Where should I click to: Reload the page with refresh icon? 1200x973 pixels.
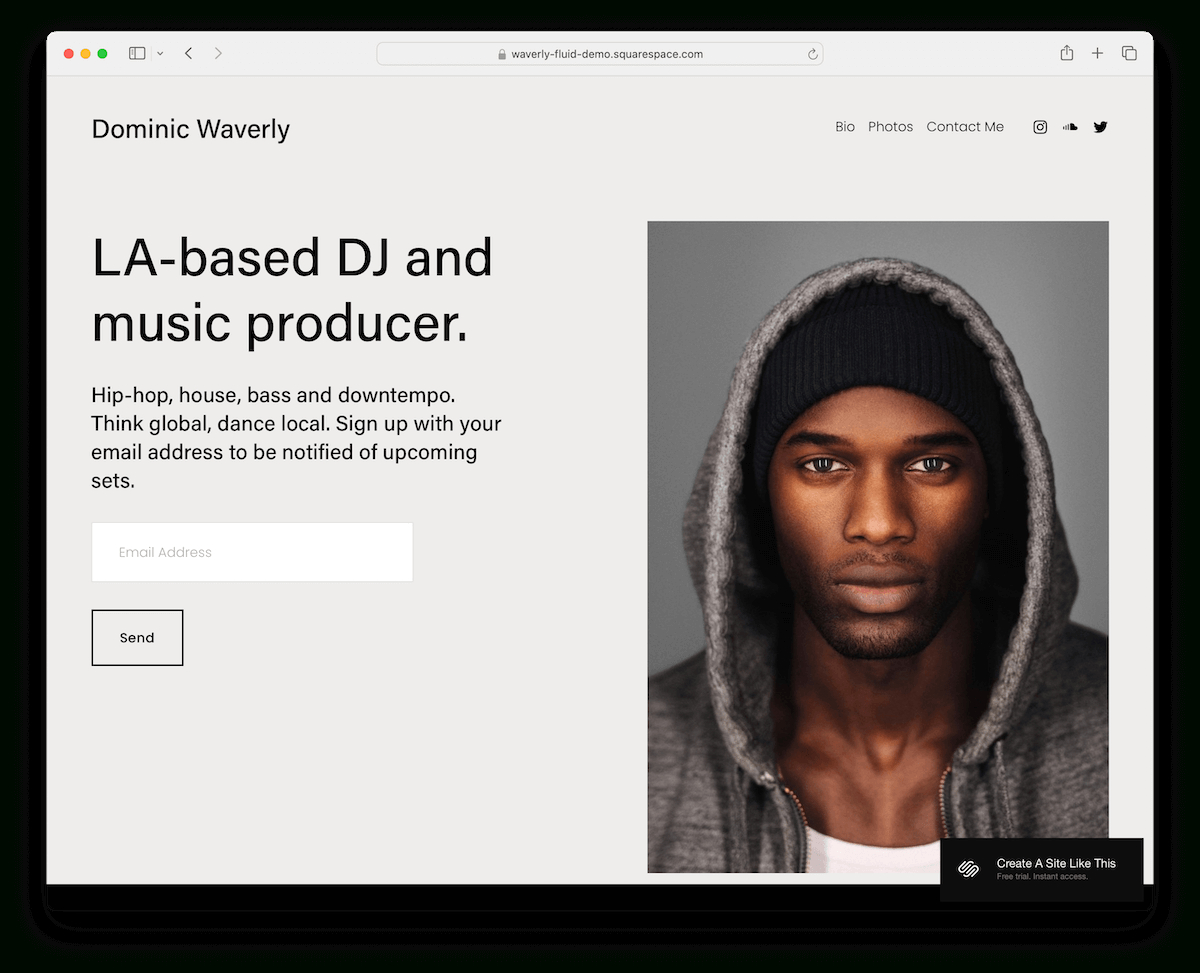coord(812,54)
